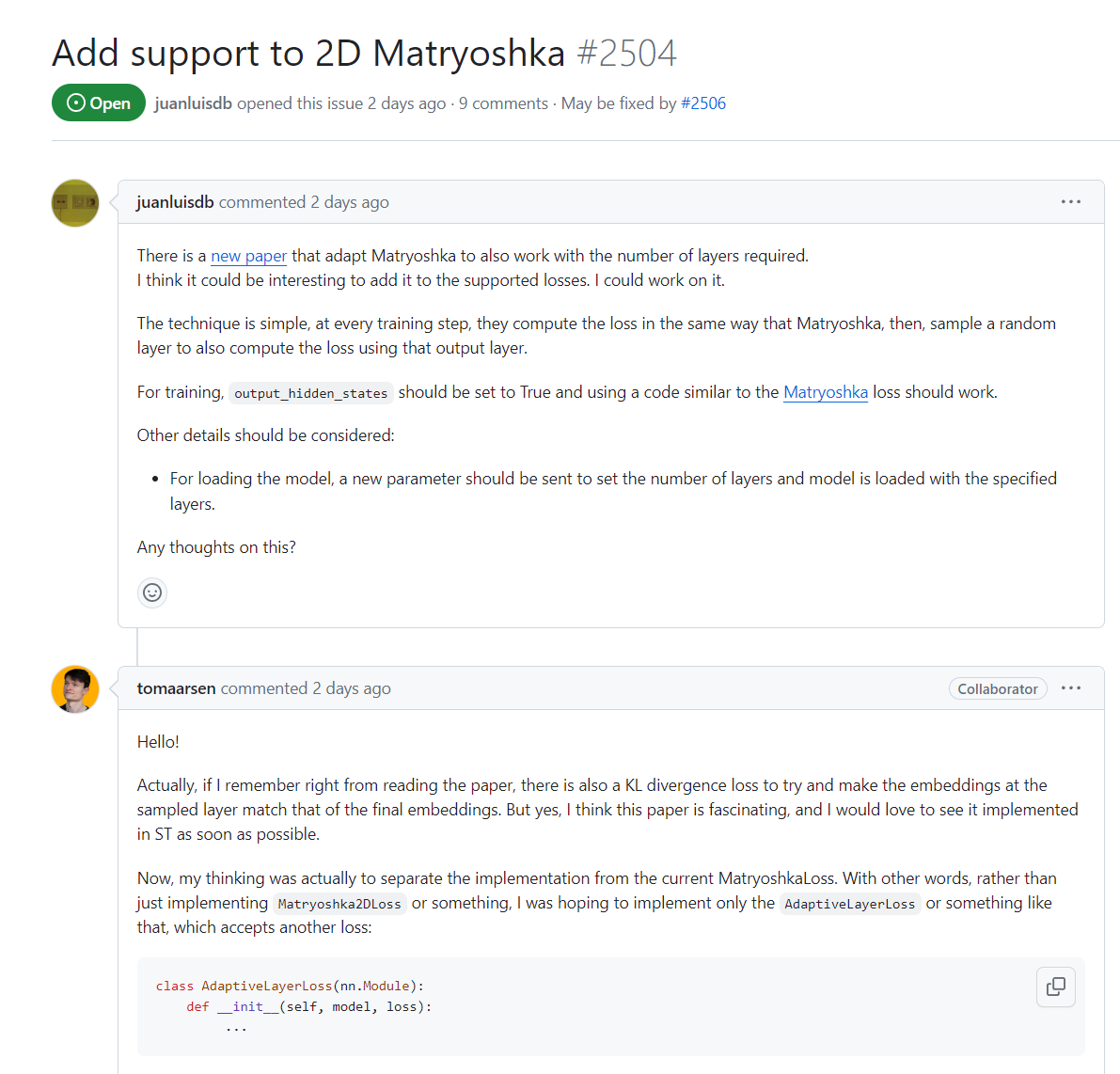Add emoji reaction to juanluisdb's comment
The width and height of the screenshot is (1120, 1074).
click(152, 592)
